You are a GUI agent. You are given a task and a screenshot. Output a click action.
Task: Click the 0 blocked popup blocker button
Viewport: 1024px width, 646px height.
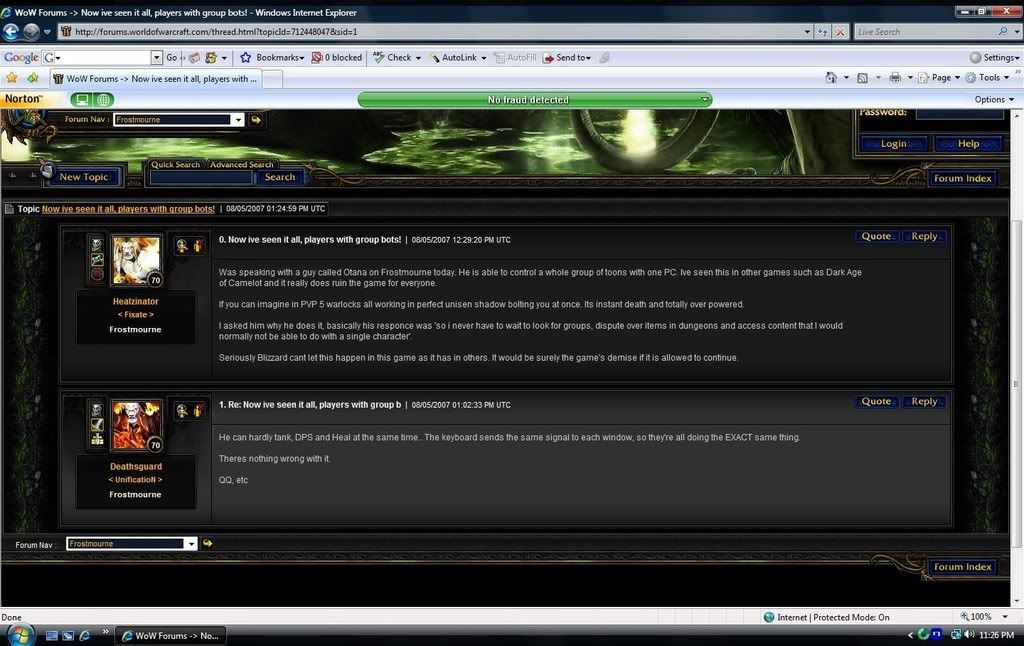(x=336, y=57)
